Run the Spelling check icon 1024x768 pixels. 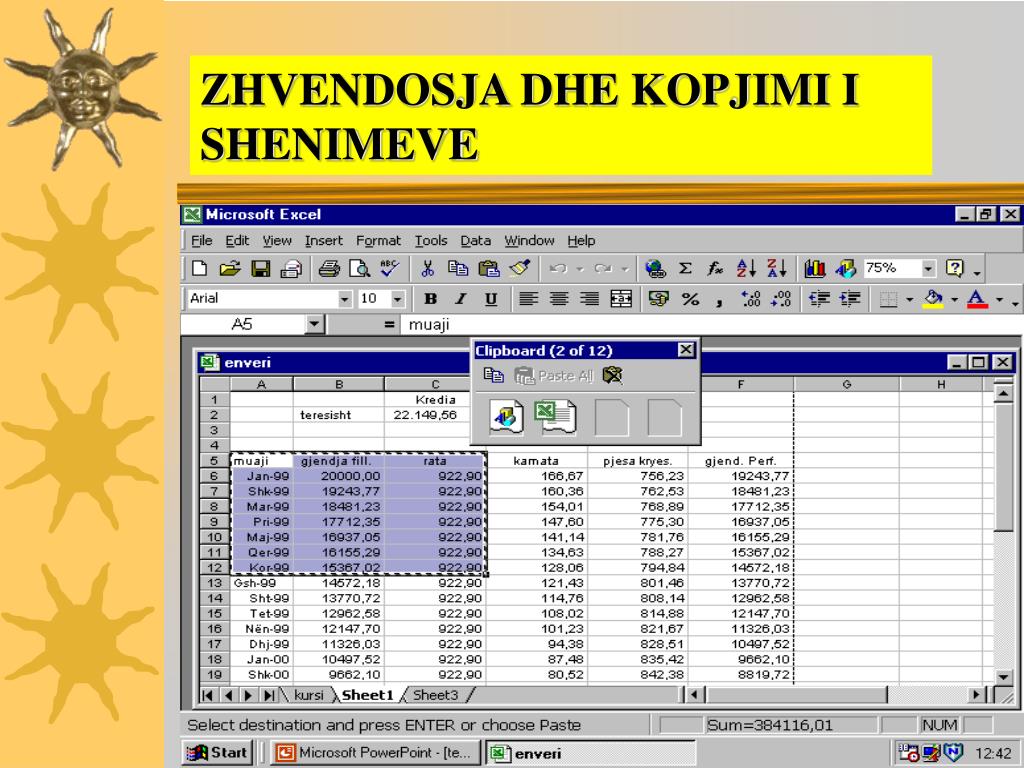tap(389, 268)
